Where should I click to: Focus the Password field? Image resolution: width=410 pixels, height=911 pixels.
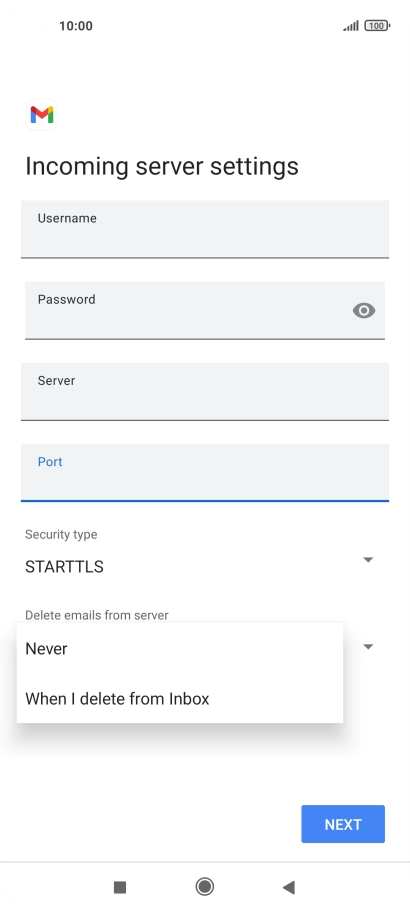point(204,310)
